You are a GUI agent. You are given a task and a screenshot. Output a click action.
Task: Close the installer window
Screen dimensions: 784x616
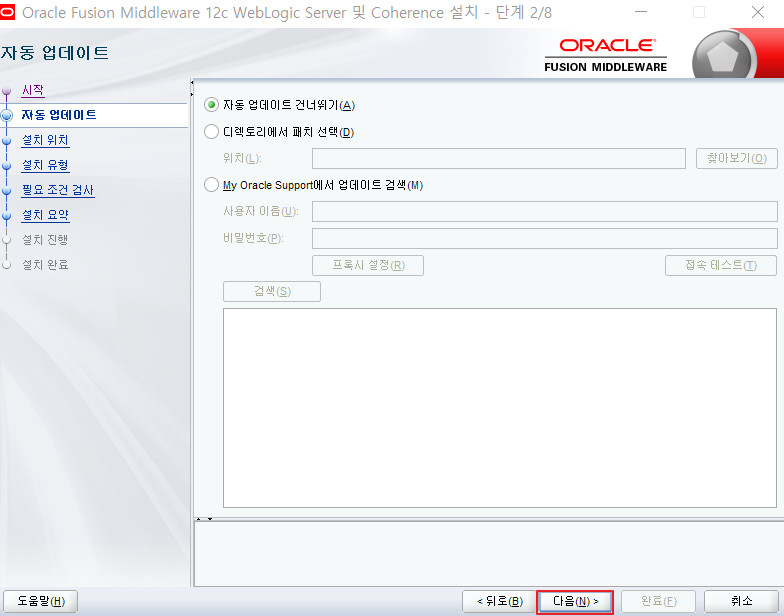click(758, 12)
